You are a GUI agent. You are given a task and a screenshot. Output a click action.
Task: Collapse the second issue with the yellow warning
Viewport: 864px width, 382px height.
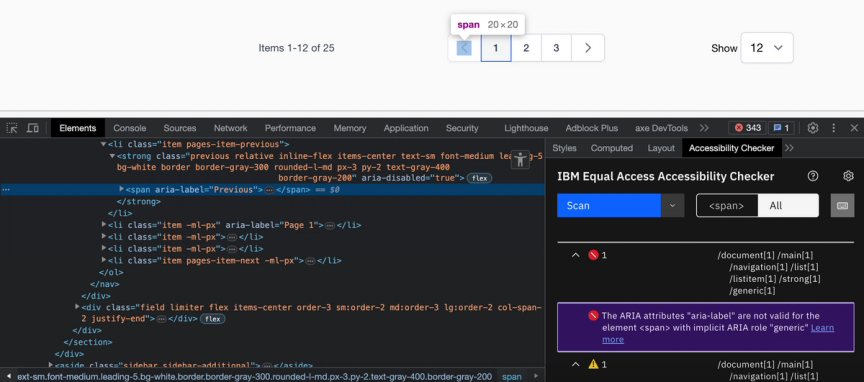point(575,364)
